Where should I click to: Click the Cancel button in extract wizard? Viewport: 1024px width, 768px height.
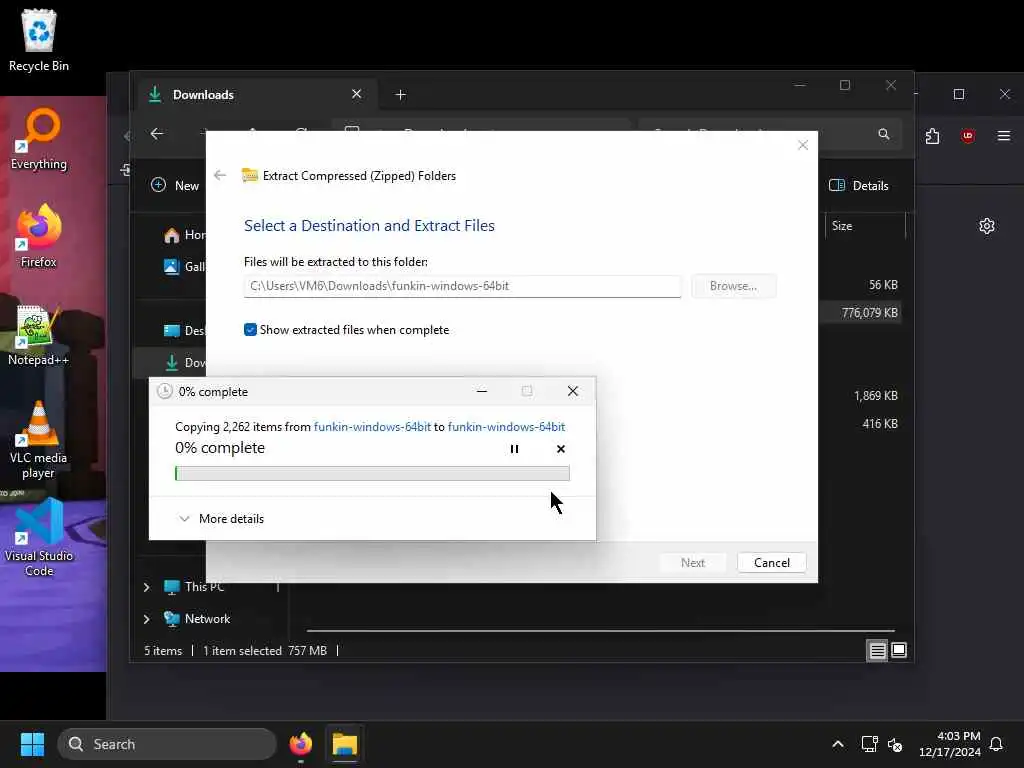771,562
